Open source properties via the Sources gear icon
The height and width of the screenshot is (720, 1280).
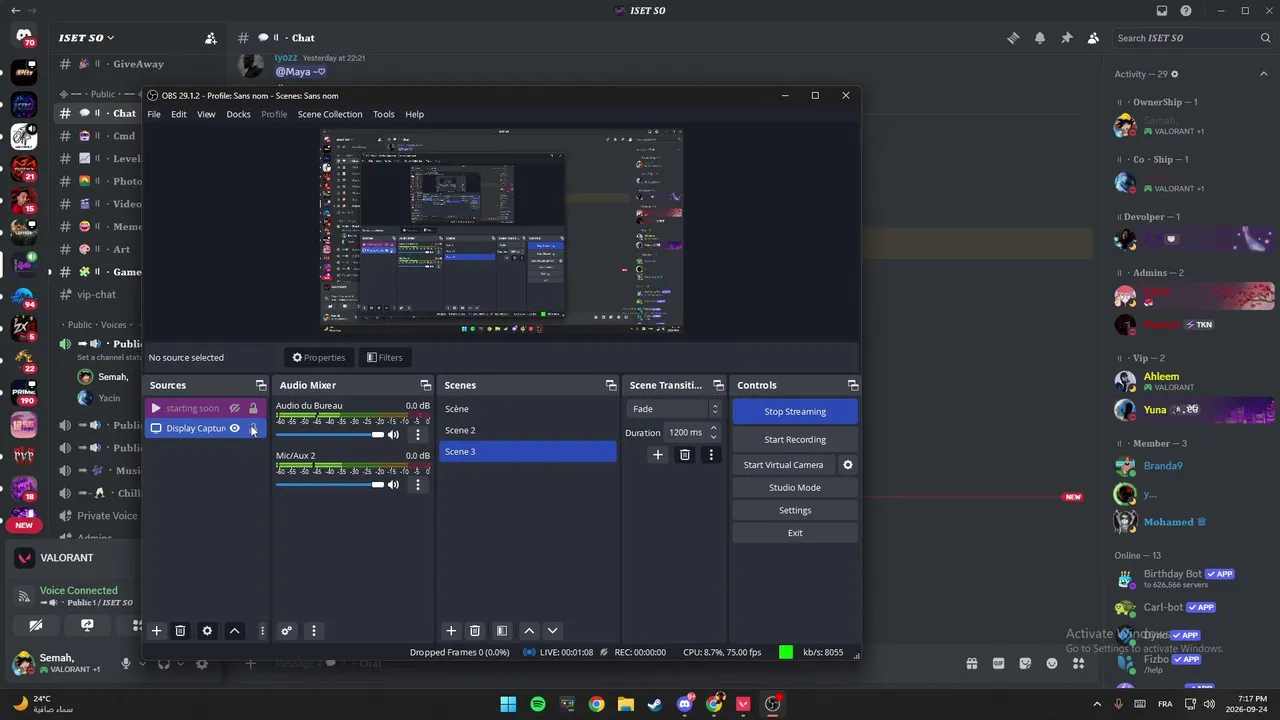(x=207, y=631)
